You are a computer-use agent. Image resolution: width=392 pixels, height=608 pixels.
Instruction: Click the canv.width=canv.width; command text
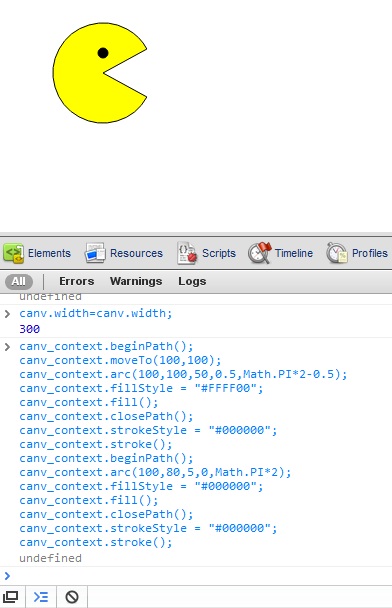pos(96,313)
